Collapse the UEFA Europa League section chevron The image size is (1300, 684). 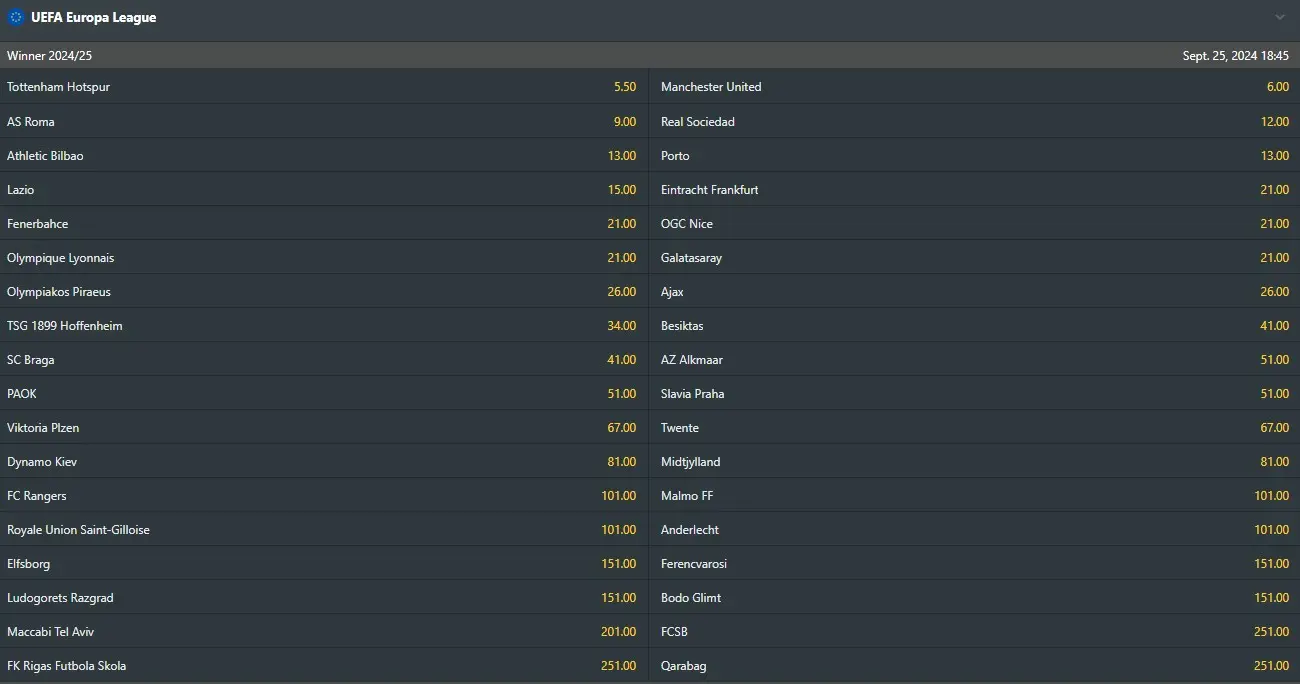[1280, 17]
